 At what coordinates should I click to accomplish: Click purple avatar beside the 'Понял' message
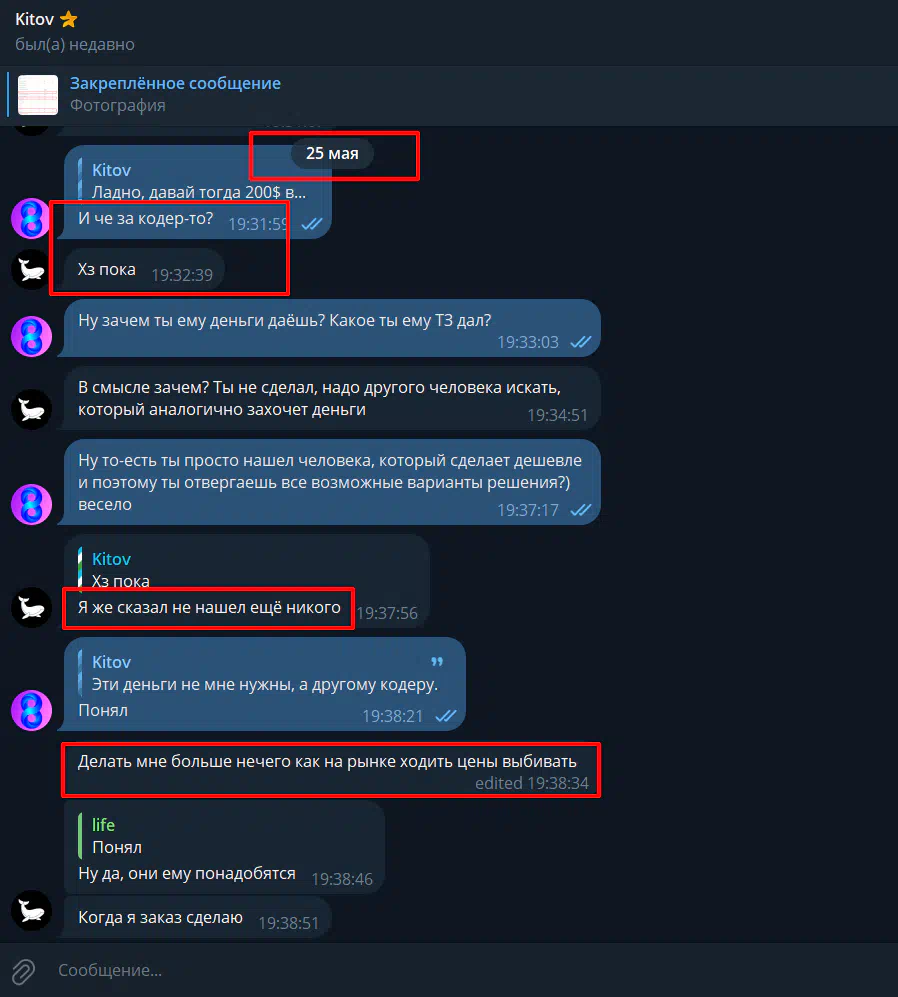(31, 710)
